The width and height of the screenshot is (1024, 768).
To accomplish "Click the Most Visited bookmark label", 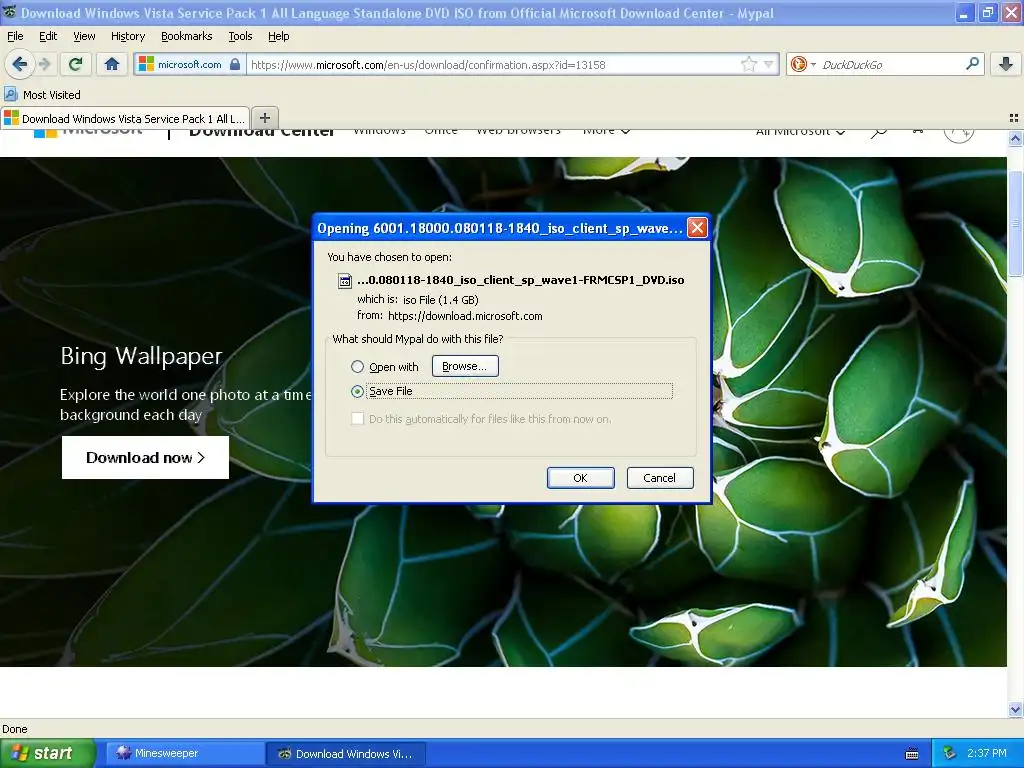I will [52, 95].
